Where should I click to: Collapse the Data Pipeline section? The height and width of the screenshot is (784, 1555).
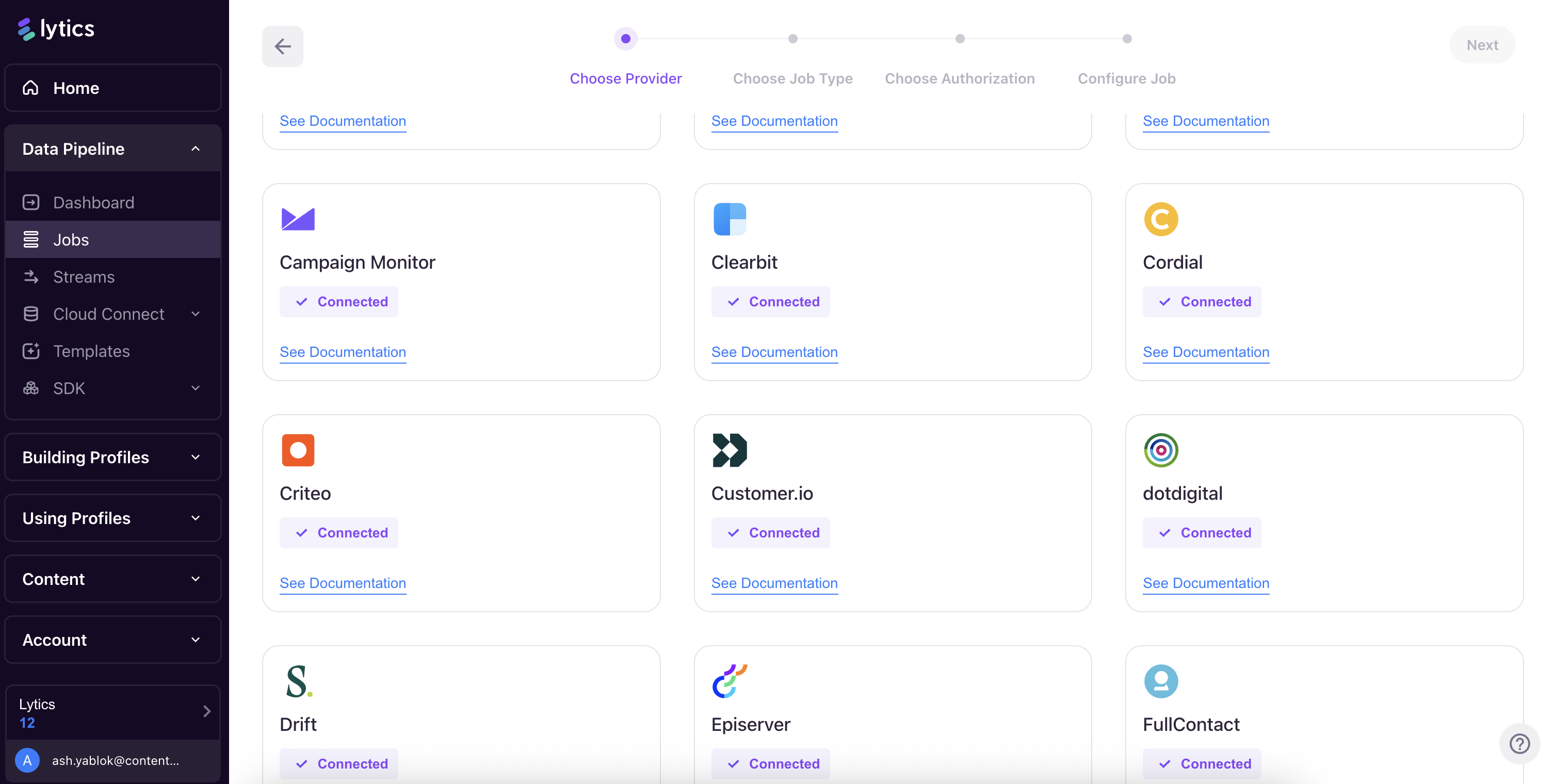click(195, 149)
